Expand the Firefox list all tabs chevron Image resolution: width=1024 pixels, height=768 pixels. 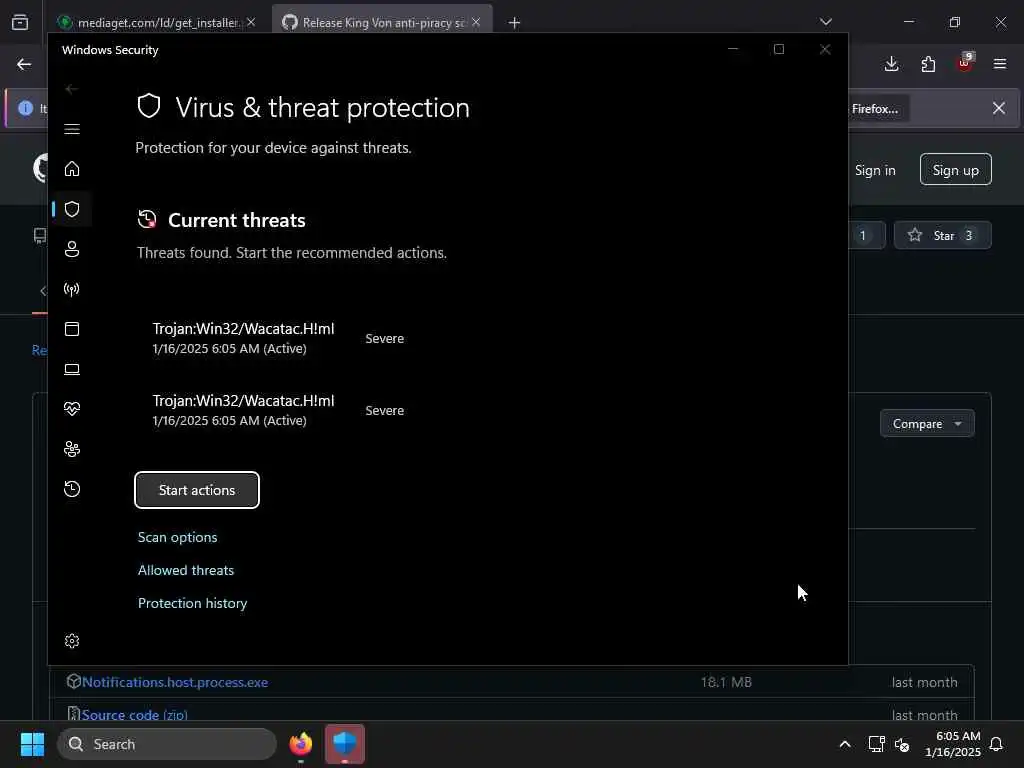pos(825,22)
